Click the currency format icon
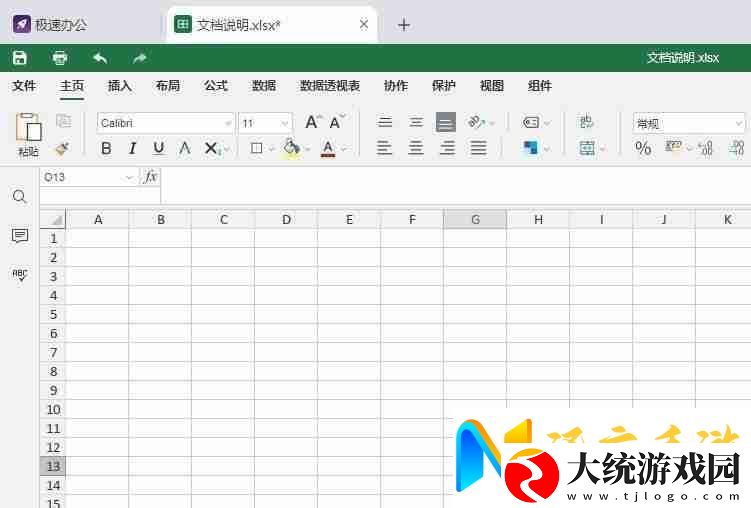Image resolution: width=751 pixels, height=508 pixels. (673, 147)
